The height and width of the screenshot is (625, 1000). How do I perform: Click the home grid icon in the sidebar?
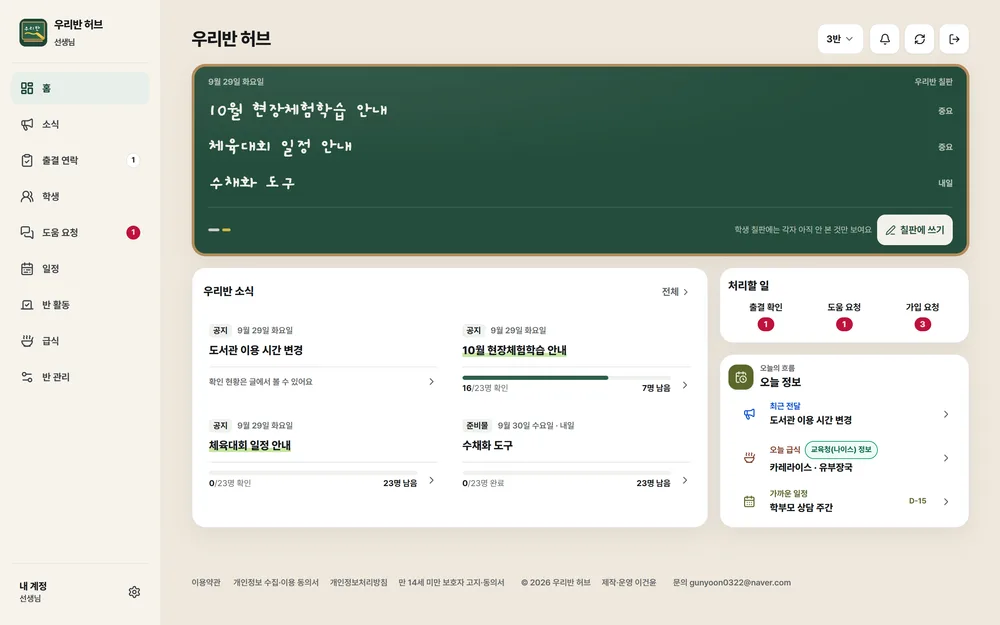point(27,88)
